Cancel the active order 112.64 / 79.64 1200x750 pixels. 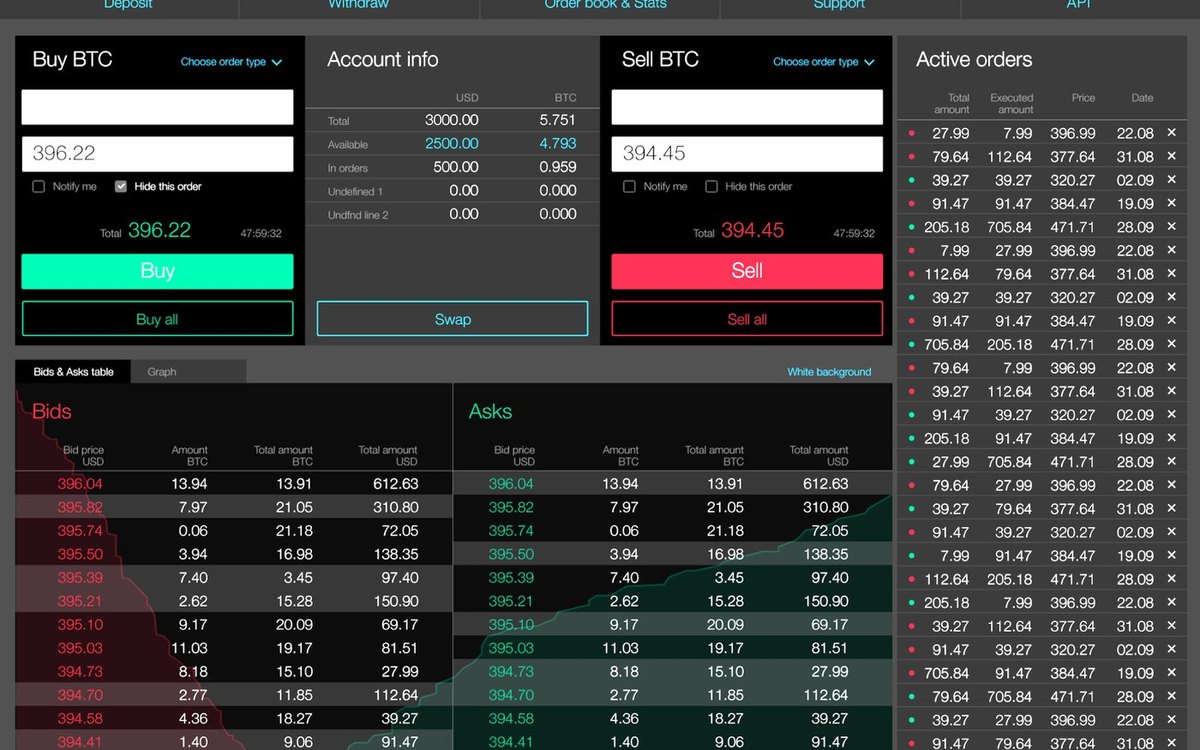click(1171, 274)
